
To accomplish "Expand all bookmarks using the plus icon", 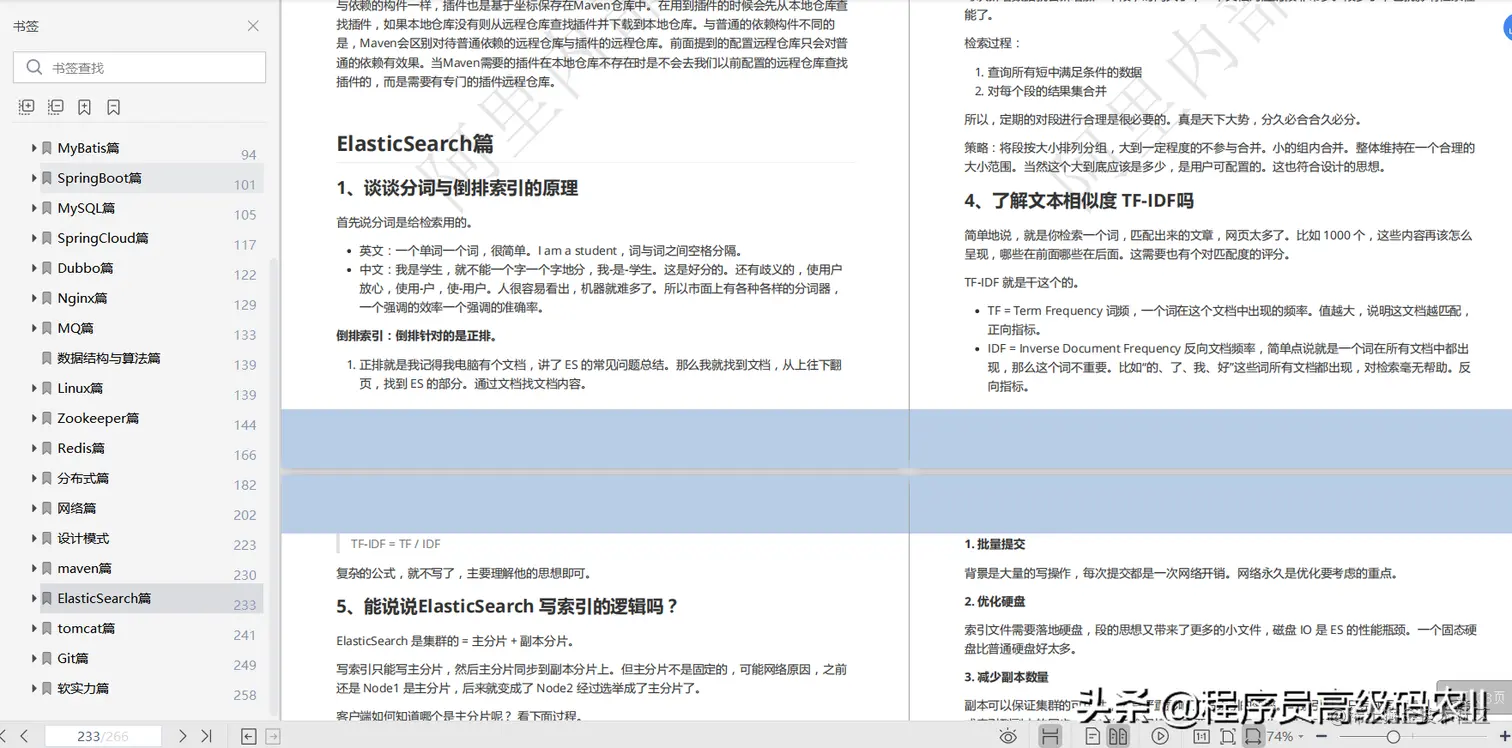I will [26, 106].
